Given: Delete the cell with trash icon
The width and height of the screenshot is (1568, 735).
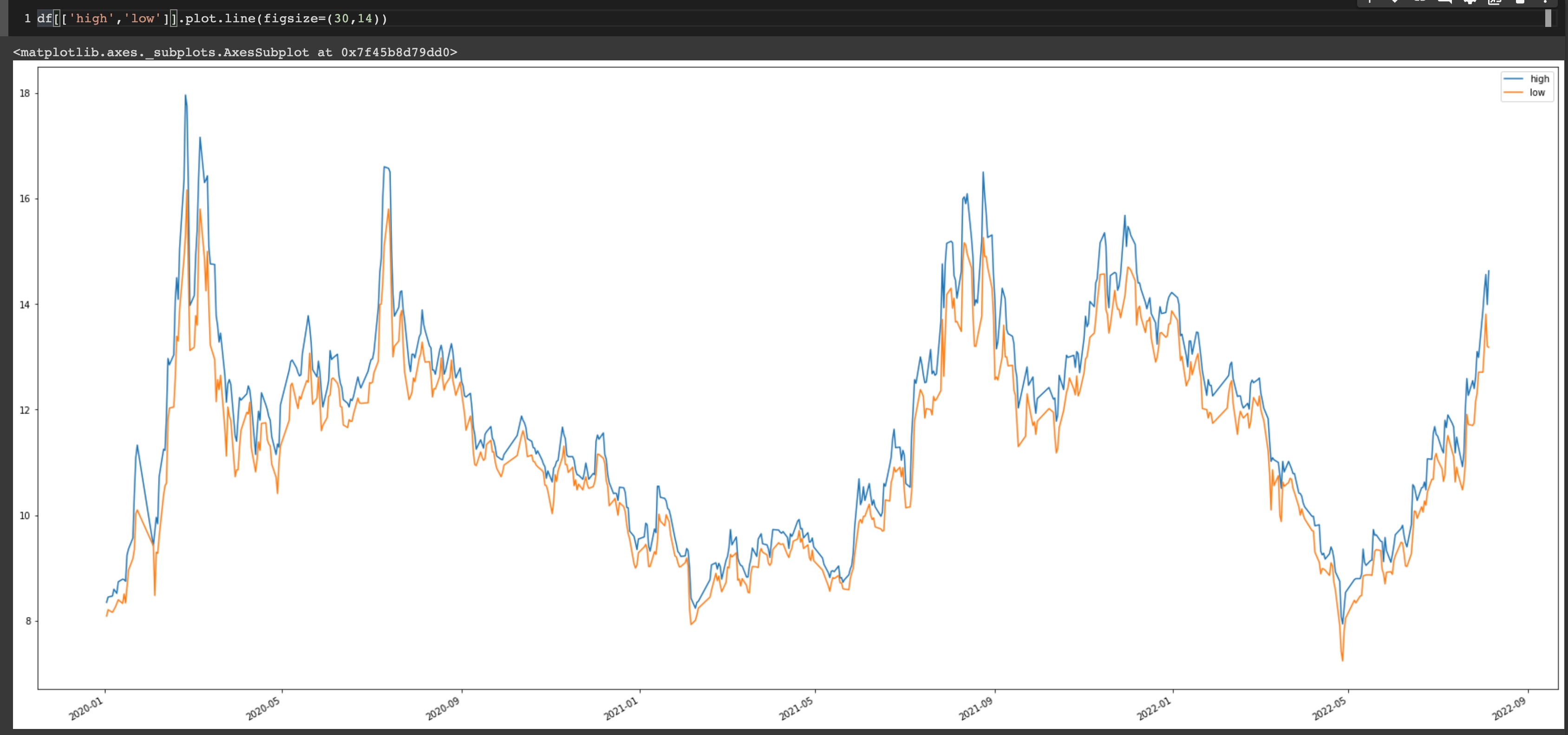Looking at the screenshot, I should (x=1520, y=2).
